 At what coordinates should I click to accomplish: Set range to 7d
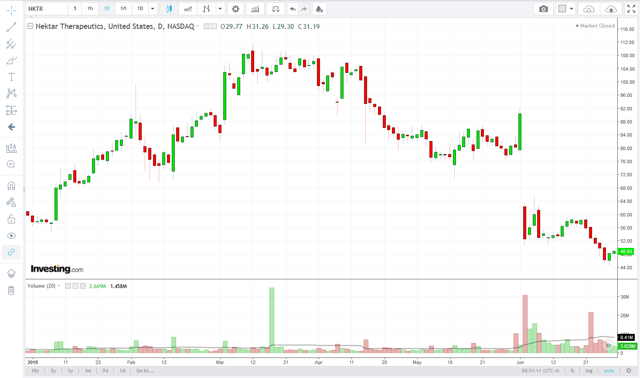(105, 371)
